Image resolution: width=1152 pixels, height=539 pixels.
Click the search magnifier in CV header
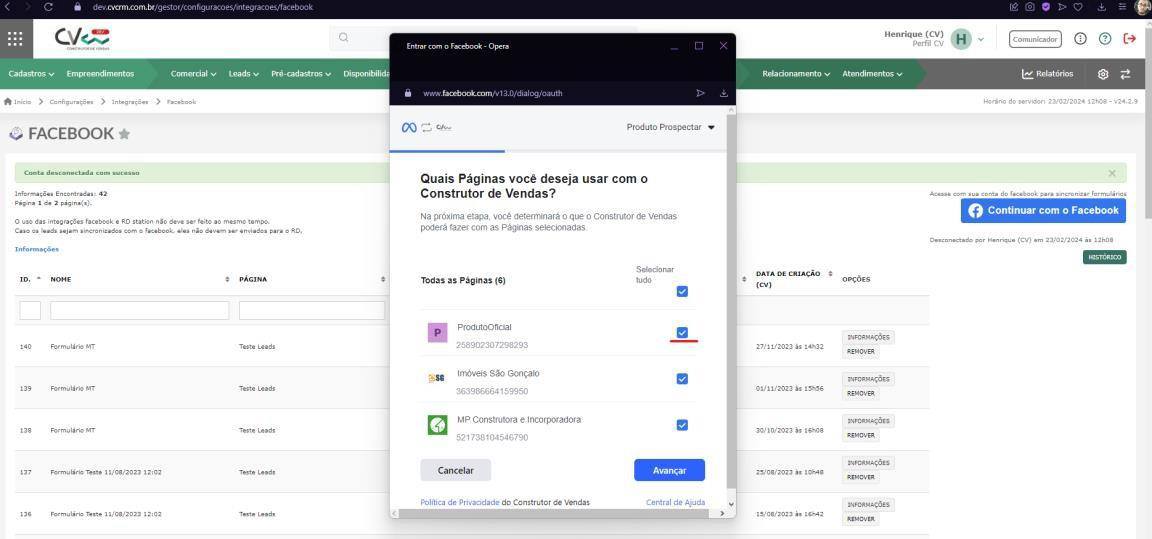pyautogui.click(x=343, y=37)
